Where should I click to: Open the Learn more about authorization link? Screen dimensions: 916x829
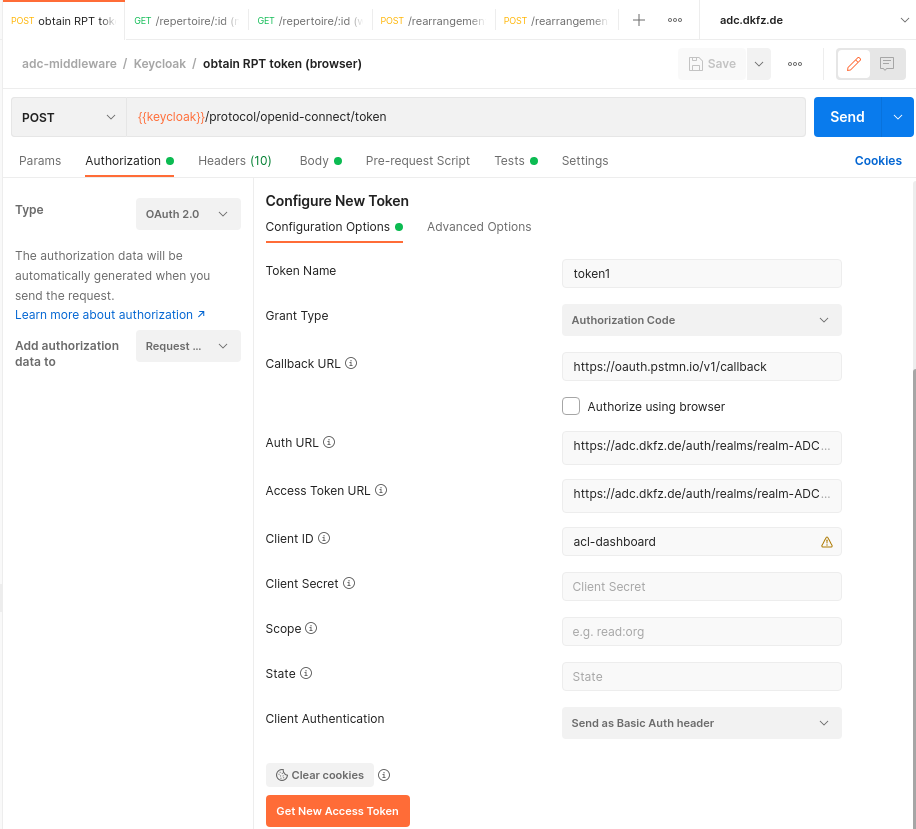coord(104,314)
